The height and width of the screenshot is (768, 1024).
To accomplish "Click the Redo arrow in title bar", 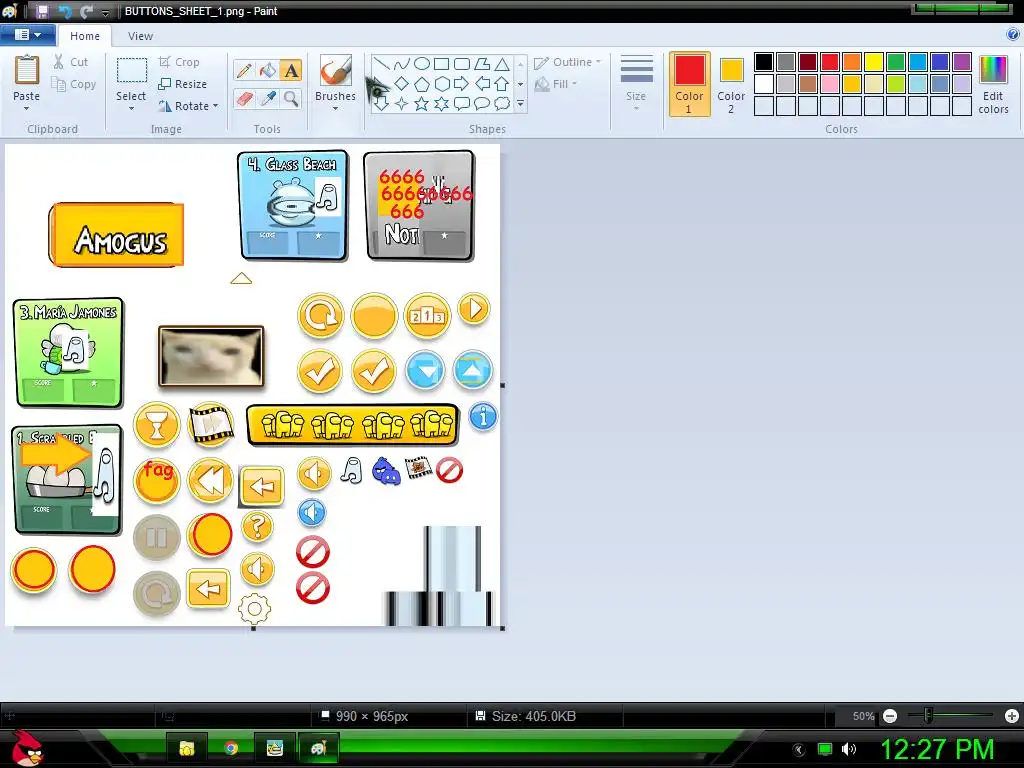I will (87, 11).
